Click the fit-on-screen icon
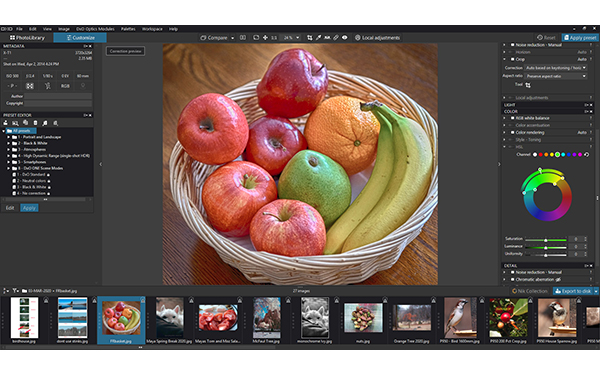Image resolution: width=600 pixels, height=375 pixels. coord(256,38)
